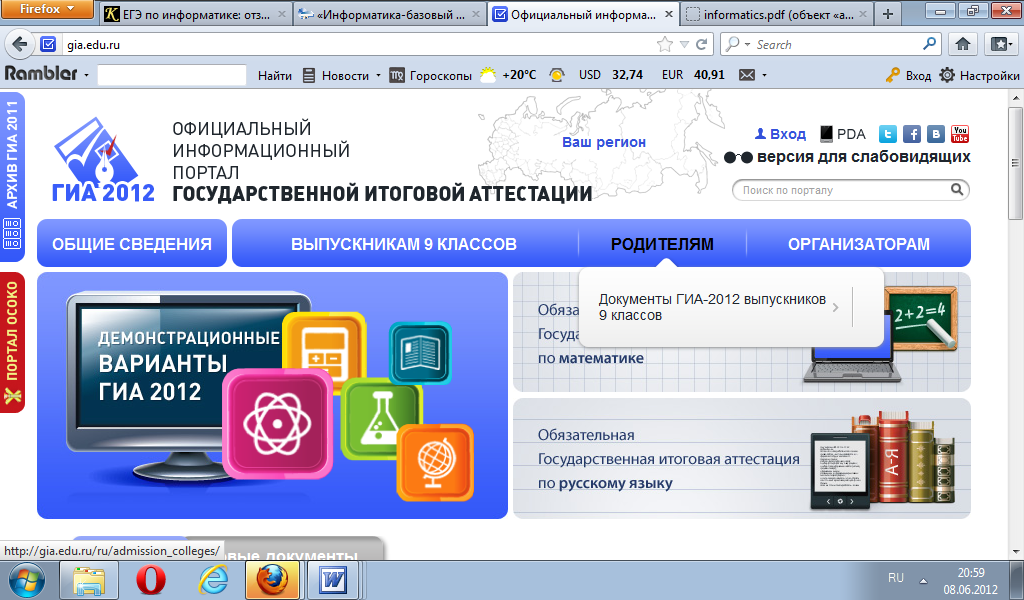Open the РОДИТЕЛЯМ menu

tap(662, 244)
